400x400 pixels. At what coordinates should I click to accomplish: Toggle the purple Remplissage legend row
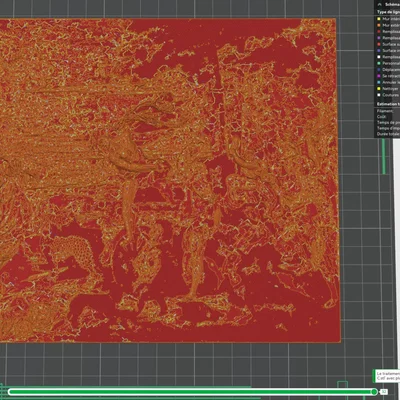pos(388,38)
